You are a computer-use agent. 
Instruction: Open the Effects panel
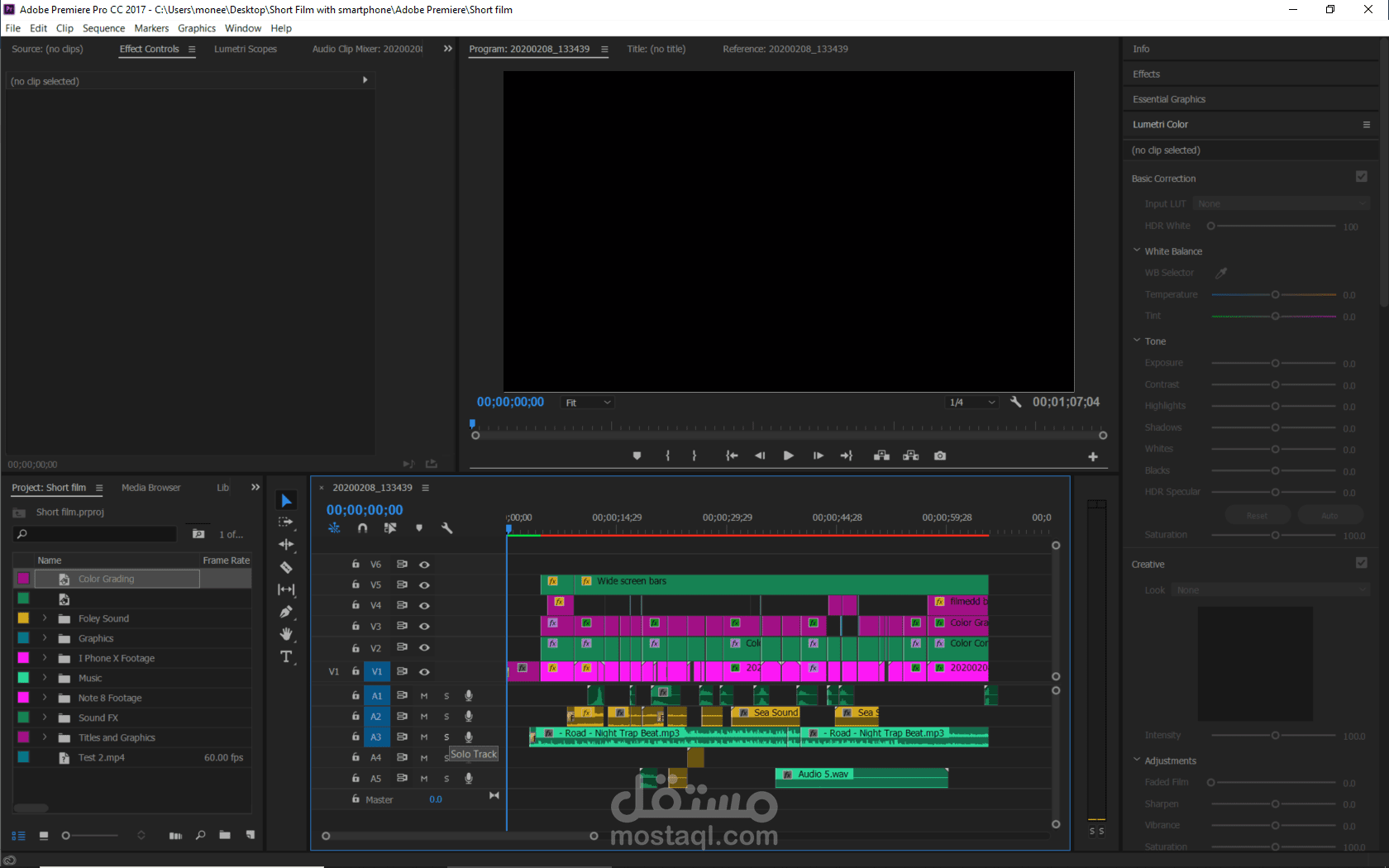click(x=1146, y=74)
